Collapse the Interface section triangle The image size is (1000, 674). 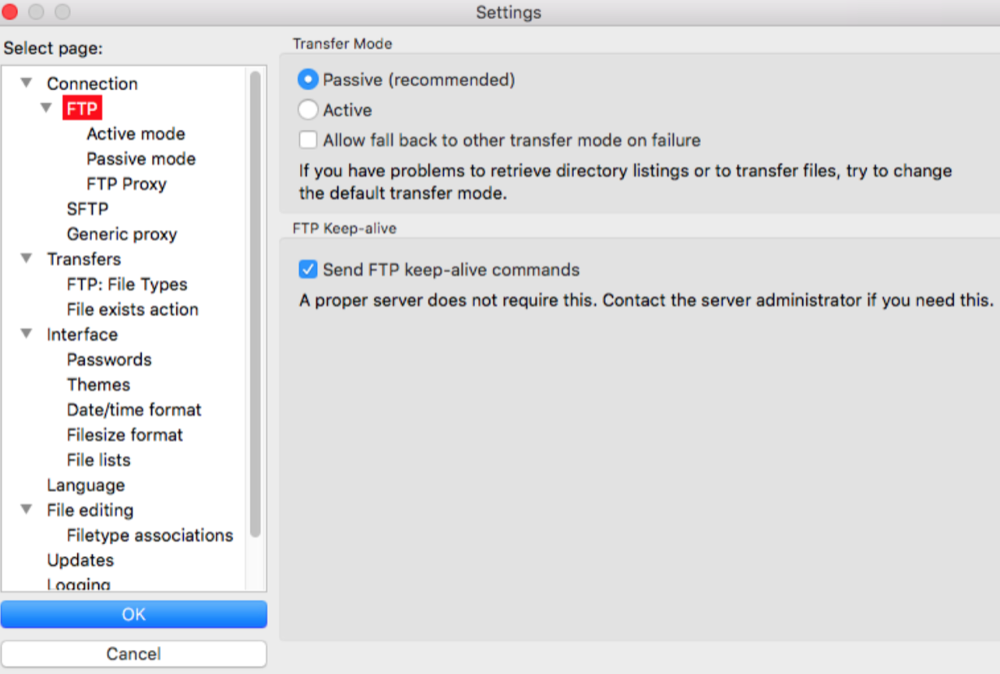coord(26,333)
